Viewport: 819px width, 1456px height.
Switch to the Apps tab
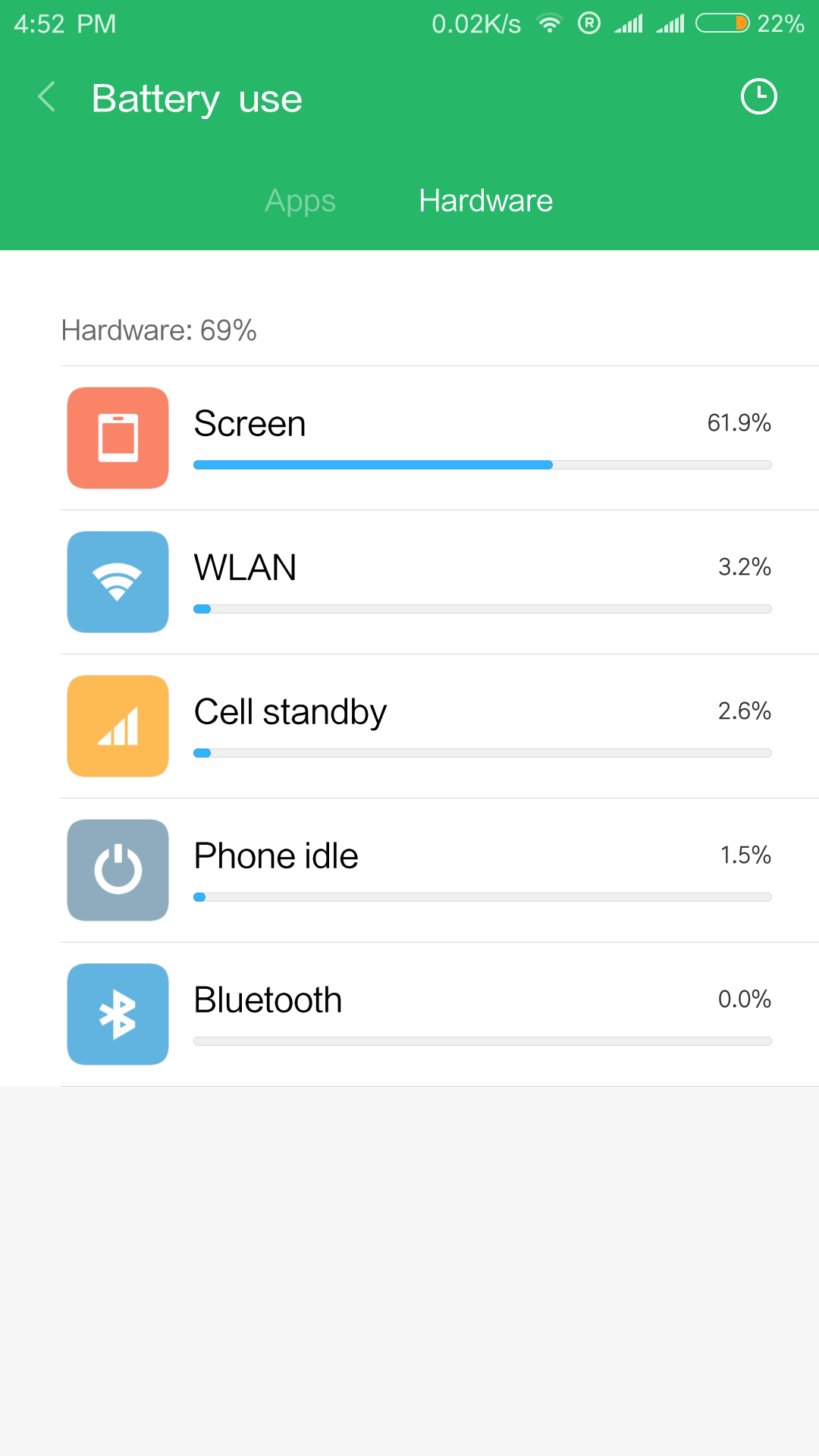pyautogui.click(x=300, y=201)
